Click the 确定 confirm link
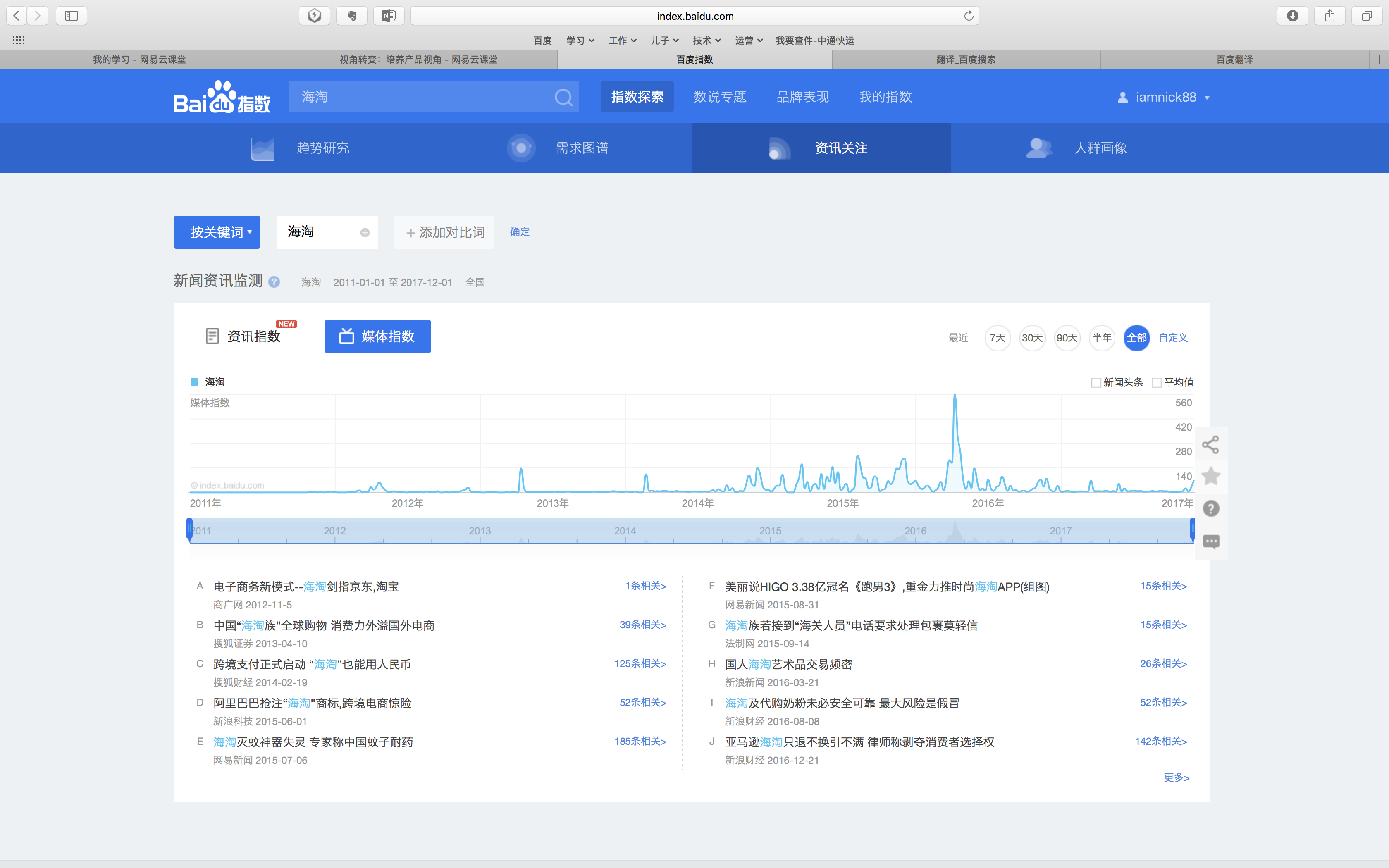The height and width of the screenshot is (868, 1389). [520, 232]
